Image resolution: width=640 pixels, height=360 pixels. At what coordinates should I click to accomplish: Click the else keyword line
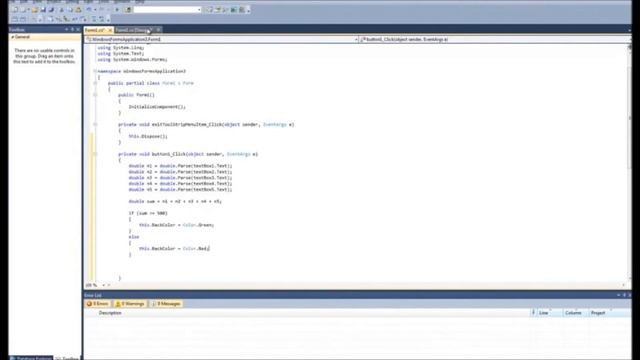(134, 237)
